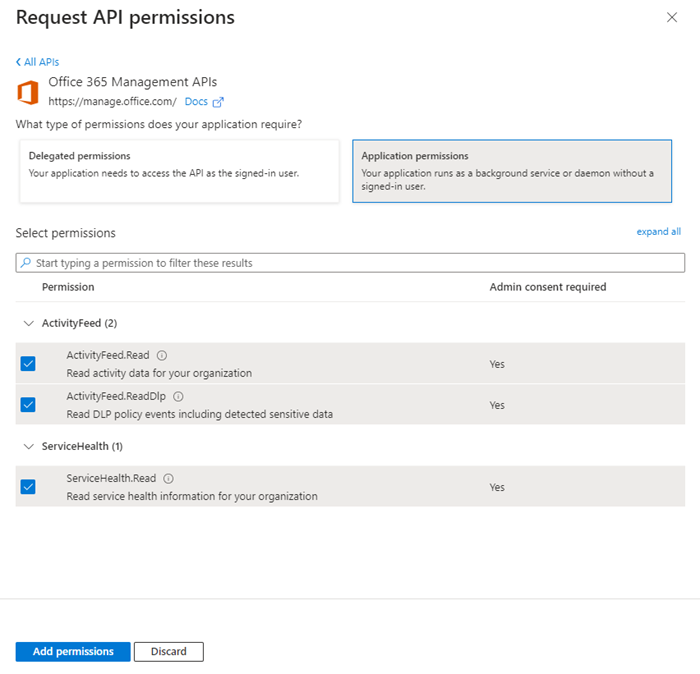The image size is (700, 674).
Task: Click the ServiceHealth.Read permission name
Action: (x=111, y=478)
